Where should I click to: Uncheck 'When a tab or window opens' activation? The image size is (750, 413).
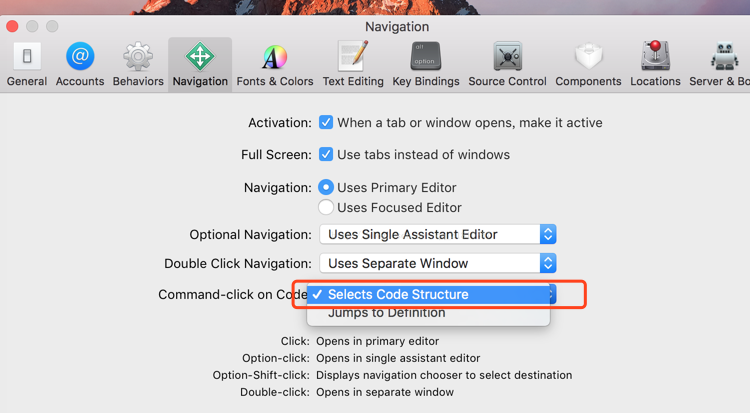point(326,123)
